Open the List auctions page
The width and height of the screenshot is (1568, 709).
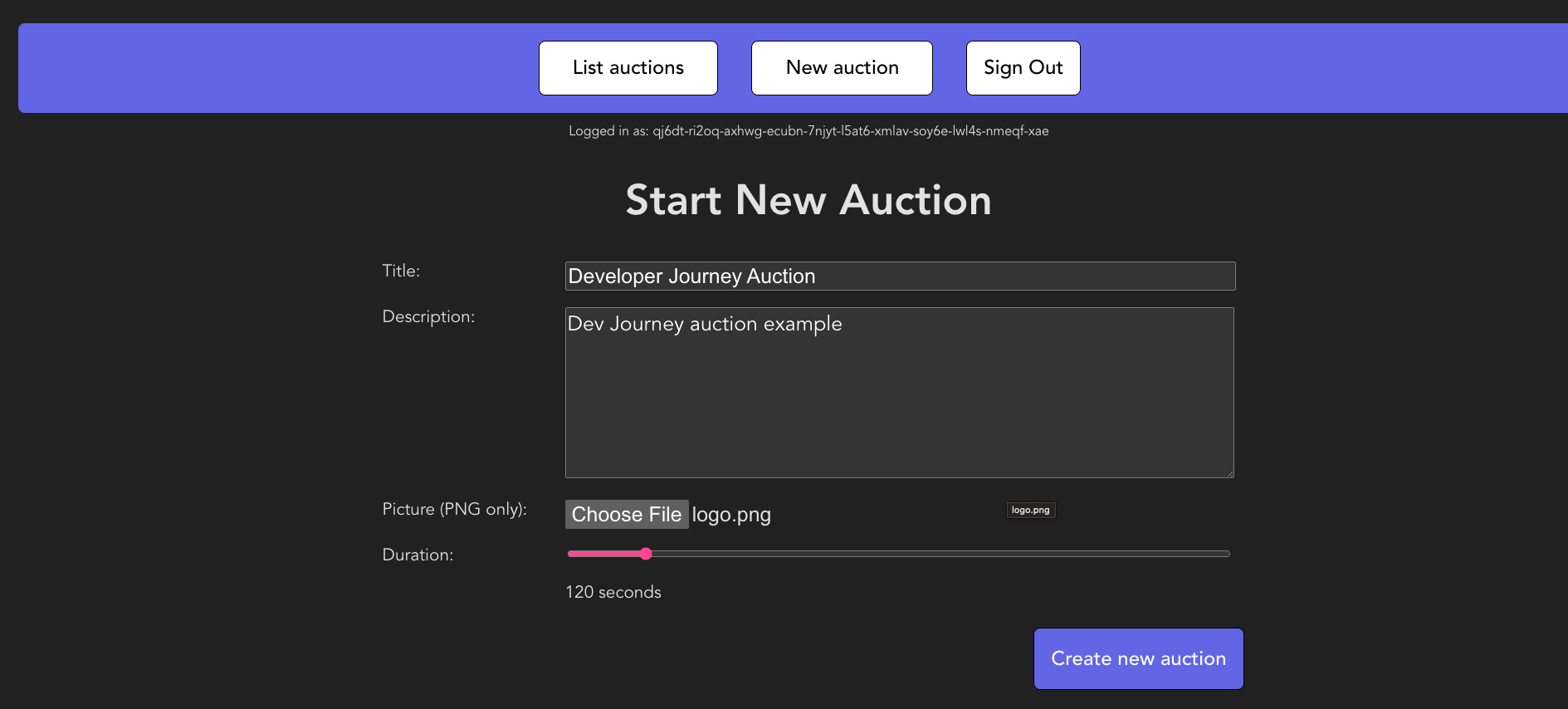tap(628, 68)
